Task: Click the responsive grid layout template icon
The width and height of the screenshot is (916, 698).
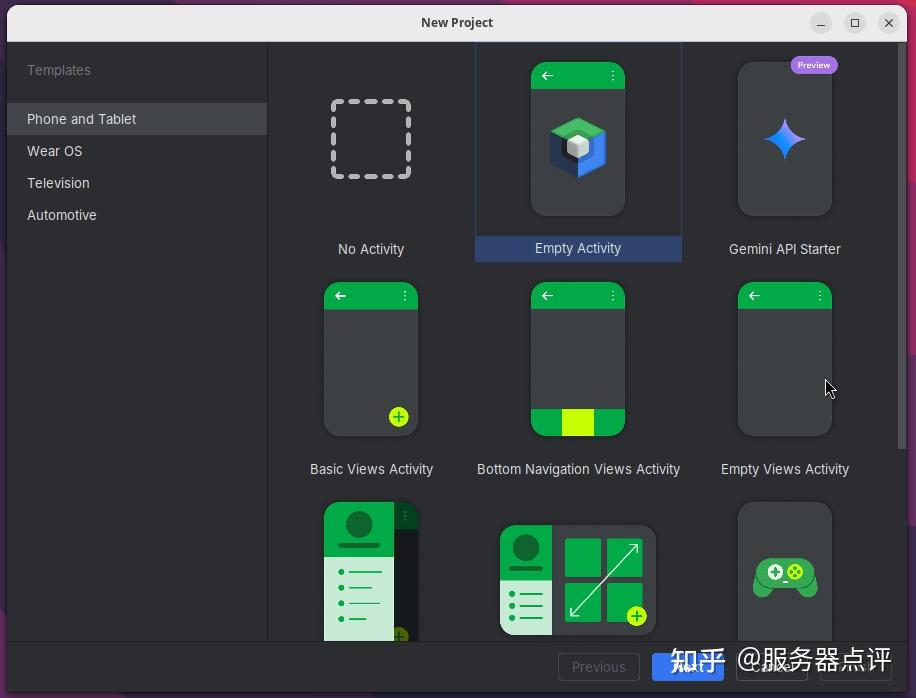Action: point(578,578)
